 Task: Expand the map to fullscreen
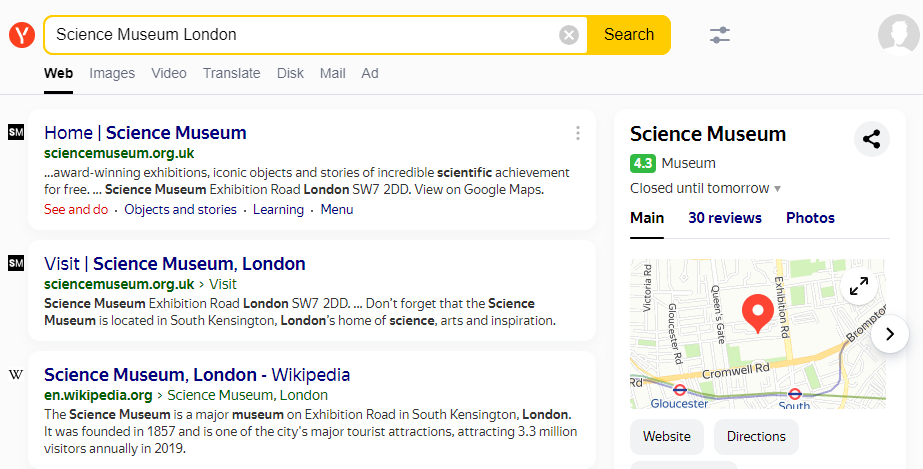pos(858,287)
